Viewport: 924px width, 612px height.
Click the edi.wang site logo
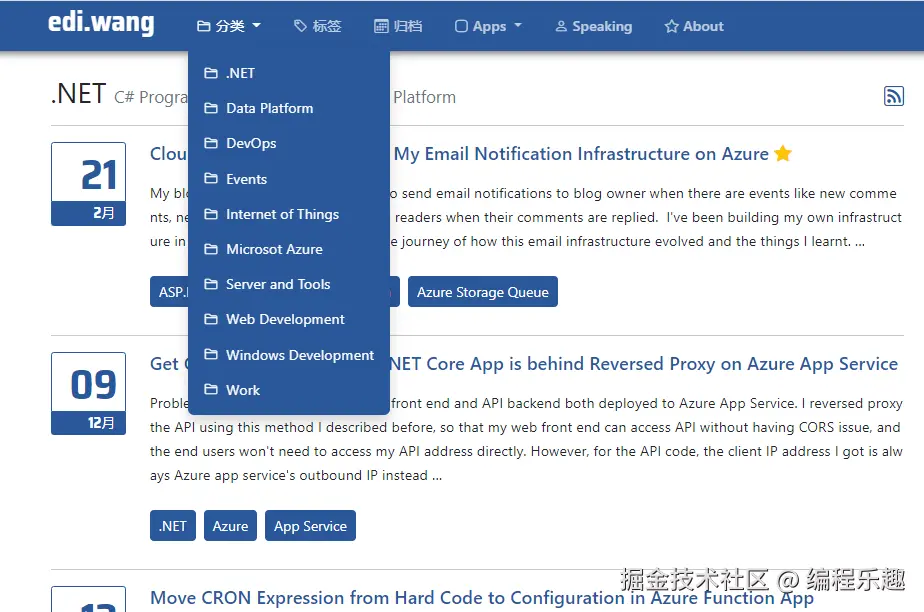coord(101,24)
